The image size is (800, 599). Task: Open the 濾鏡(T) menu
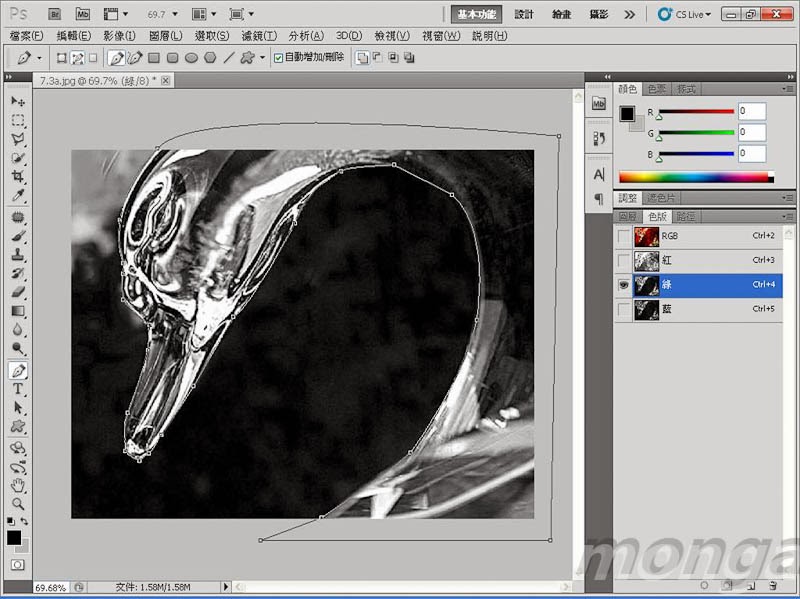(259, 36)
